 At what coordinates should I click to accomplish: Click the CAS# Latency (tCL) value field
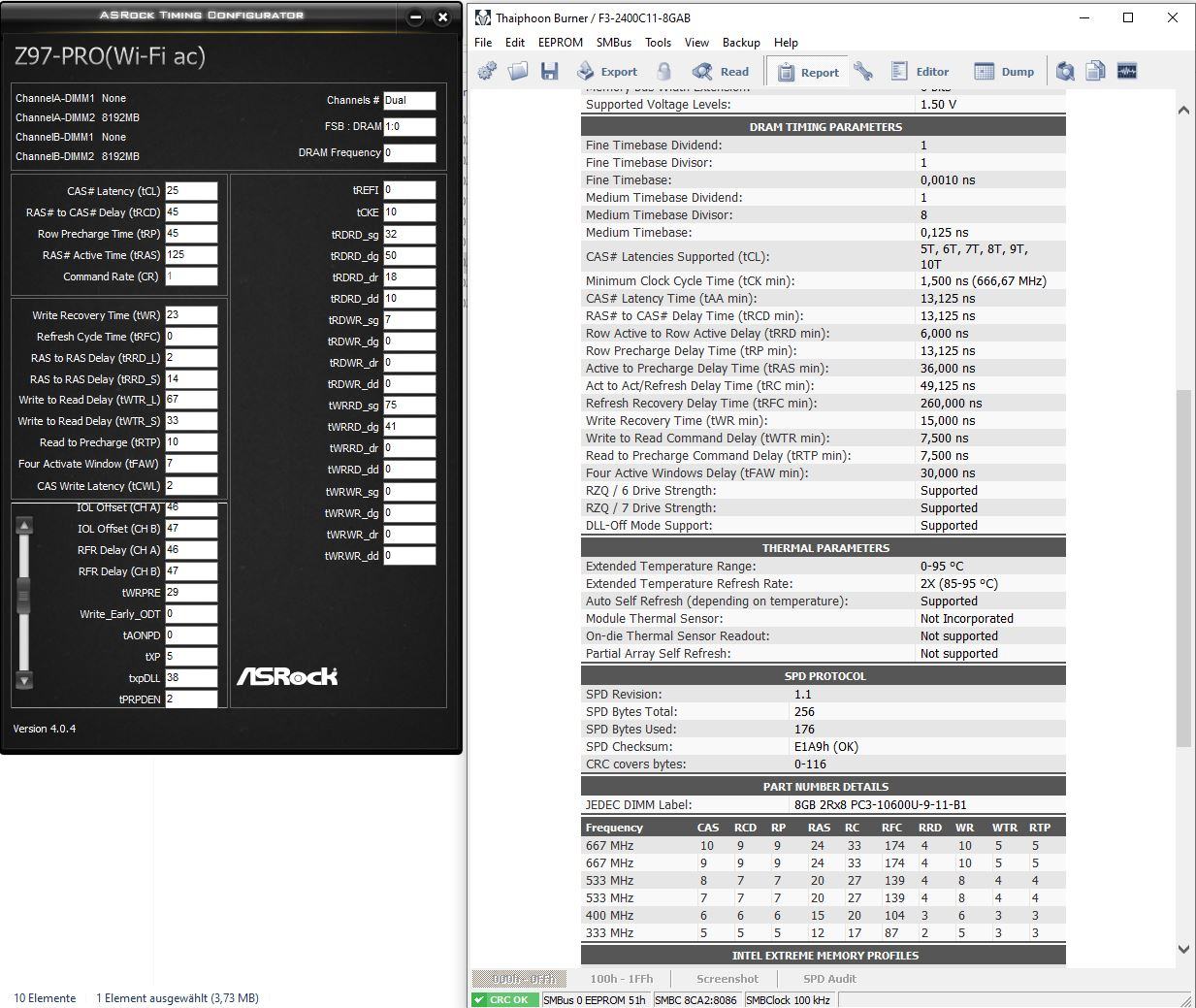pos(191,191)
